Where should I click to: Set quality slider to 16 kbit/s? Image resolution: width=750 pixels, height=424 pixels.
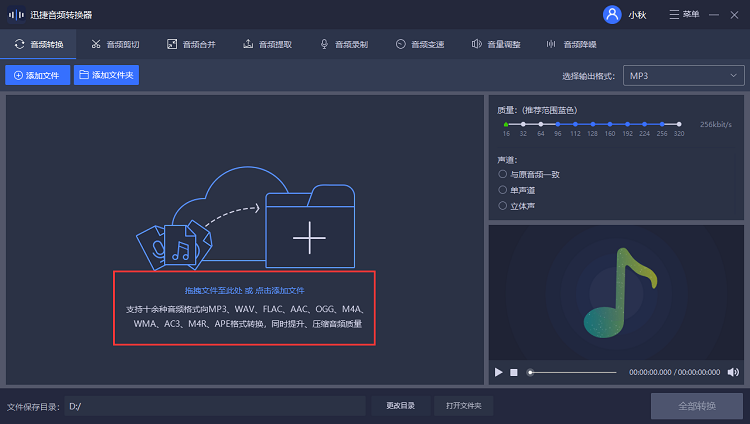[x=506, y=124]
